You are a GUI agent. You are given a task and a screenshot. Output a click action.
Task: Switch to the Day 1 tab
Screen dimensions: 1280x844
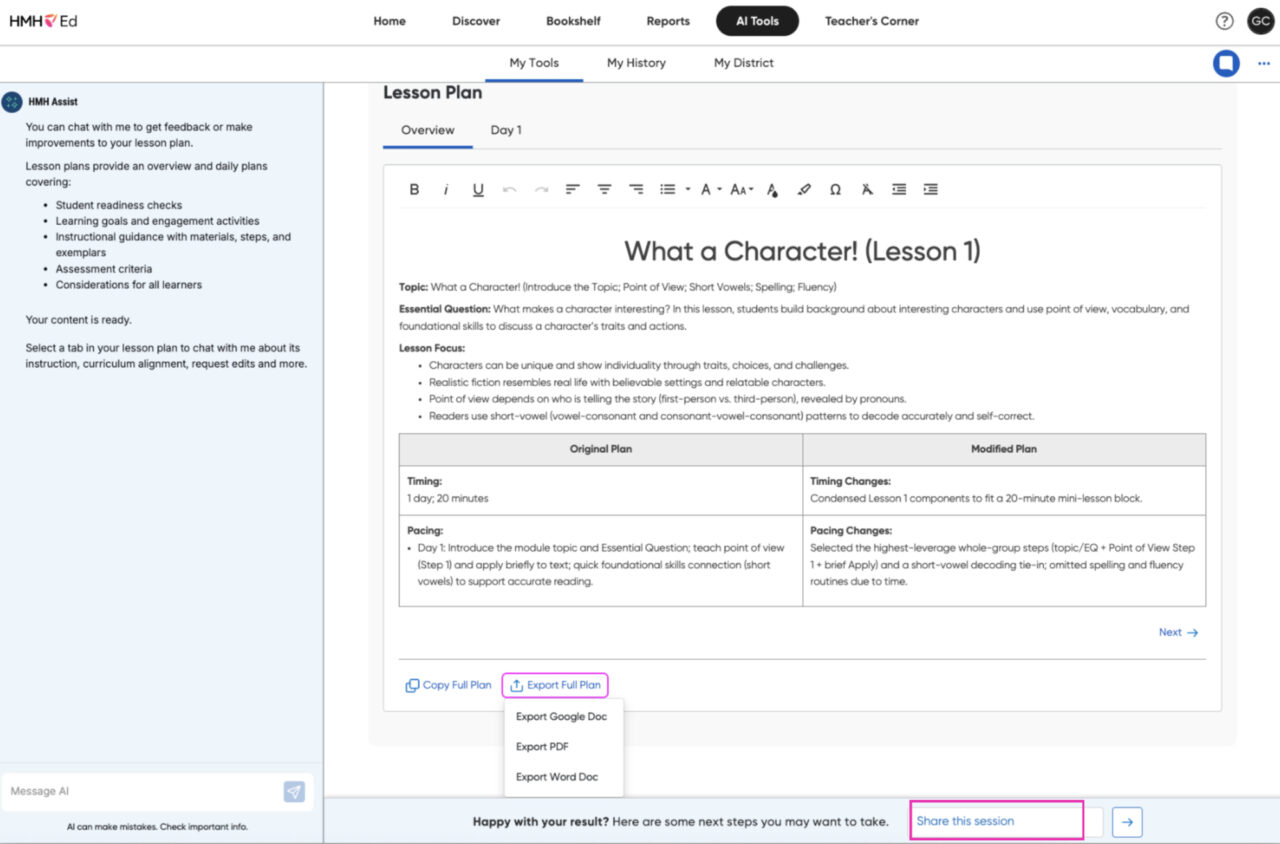(x=506, y=130)
